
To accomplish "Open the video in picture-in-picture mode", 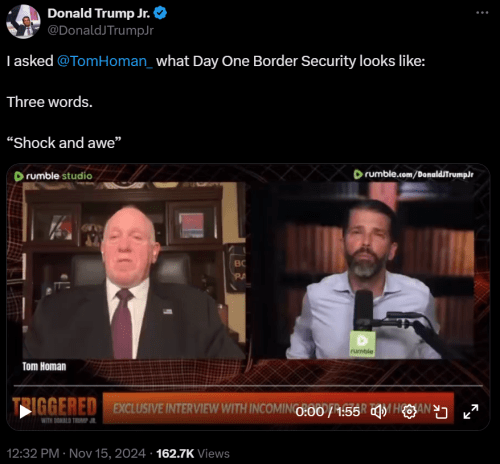I will tap(440, 412).
